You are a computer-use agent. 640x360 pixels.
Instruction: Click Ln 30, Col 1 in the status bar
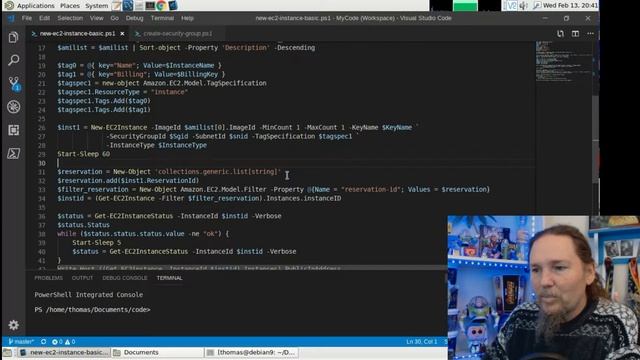click(x=421, y=342)
